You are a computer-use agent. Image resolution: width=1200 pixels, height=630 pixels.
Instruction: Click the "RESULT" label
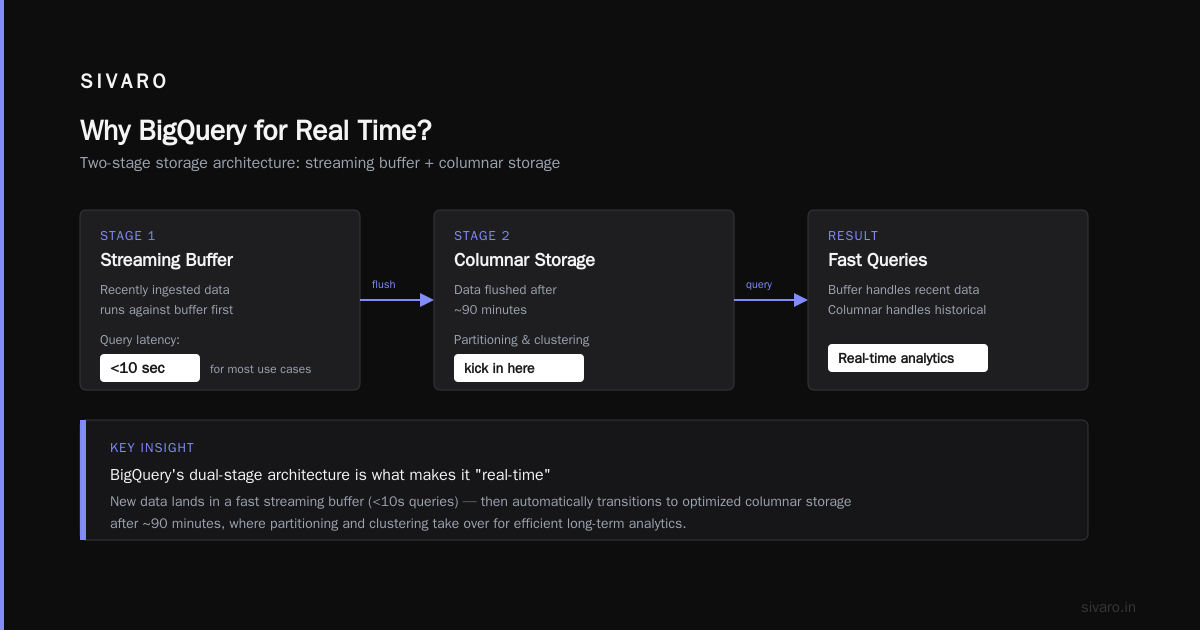pyautogui.click(x=853, y=236)
